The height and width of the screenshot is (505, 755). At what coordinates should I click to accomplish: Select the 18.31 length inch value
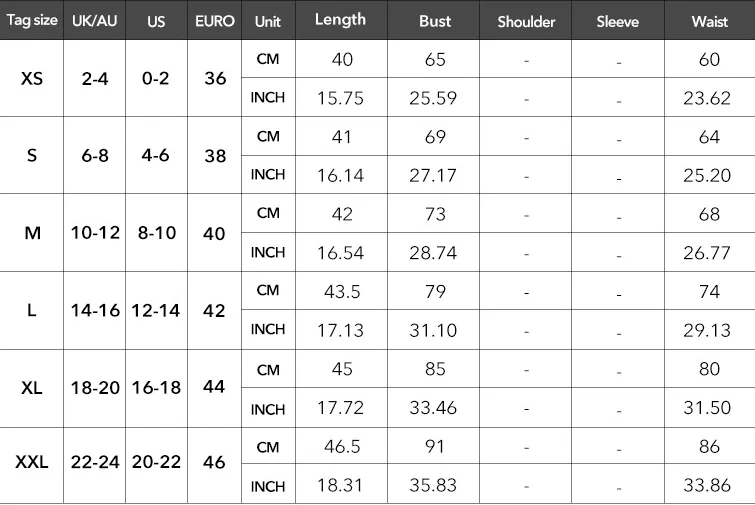tap(342, 485)
